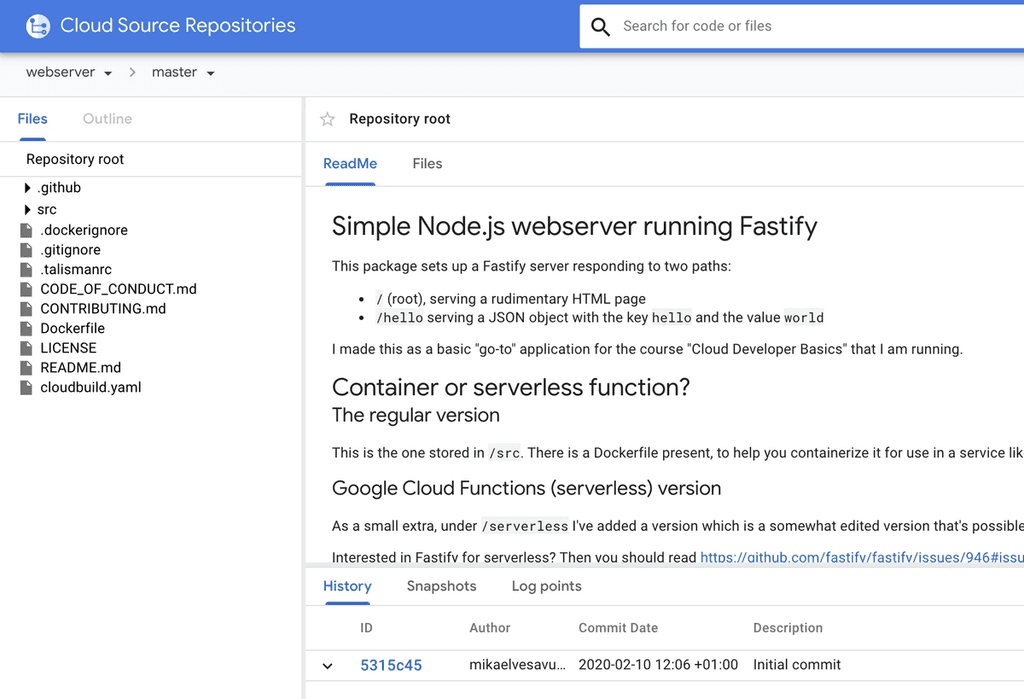This screenshot has height=699, width=1024.
Task: Expand the src folder
Action: [25, 209]
